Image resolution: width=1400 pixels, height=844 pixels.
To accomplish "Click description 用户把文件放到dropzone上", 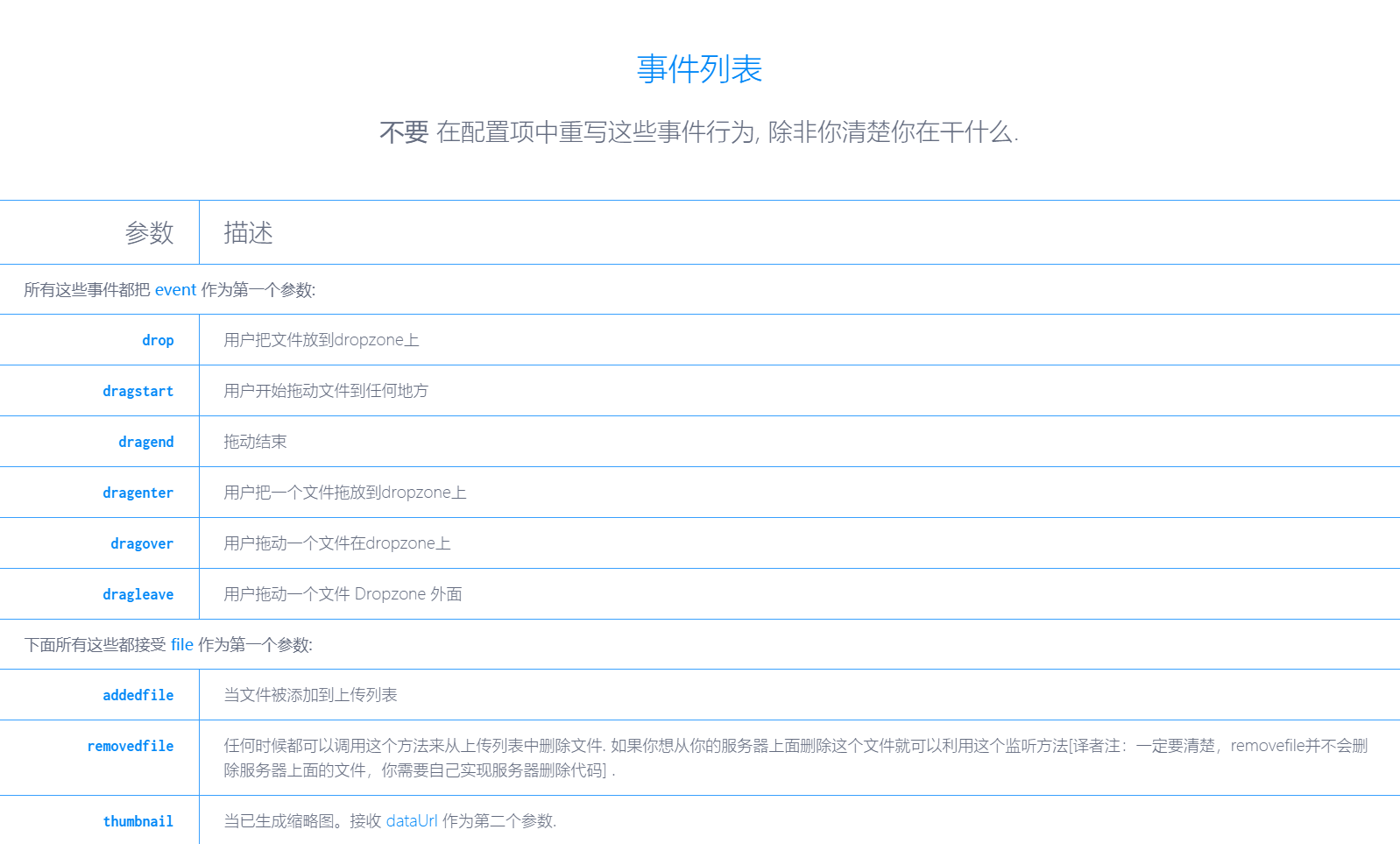I will click(322, 340).
